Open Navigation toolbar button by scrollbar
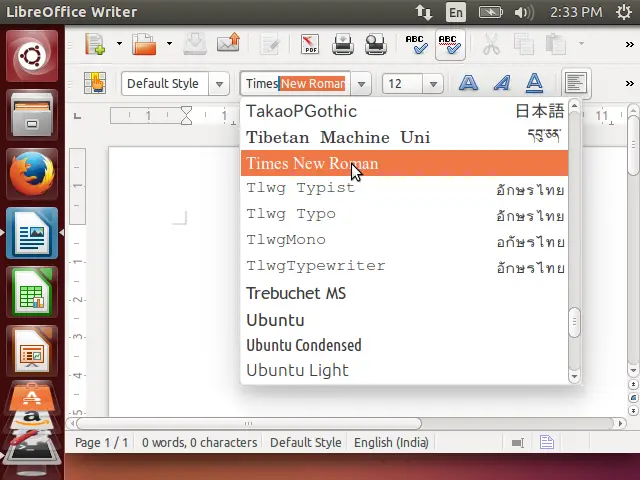The width and height of the screenshot is (640, 480). click(633, 397)
